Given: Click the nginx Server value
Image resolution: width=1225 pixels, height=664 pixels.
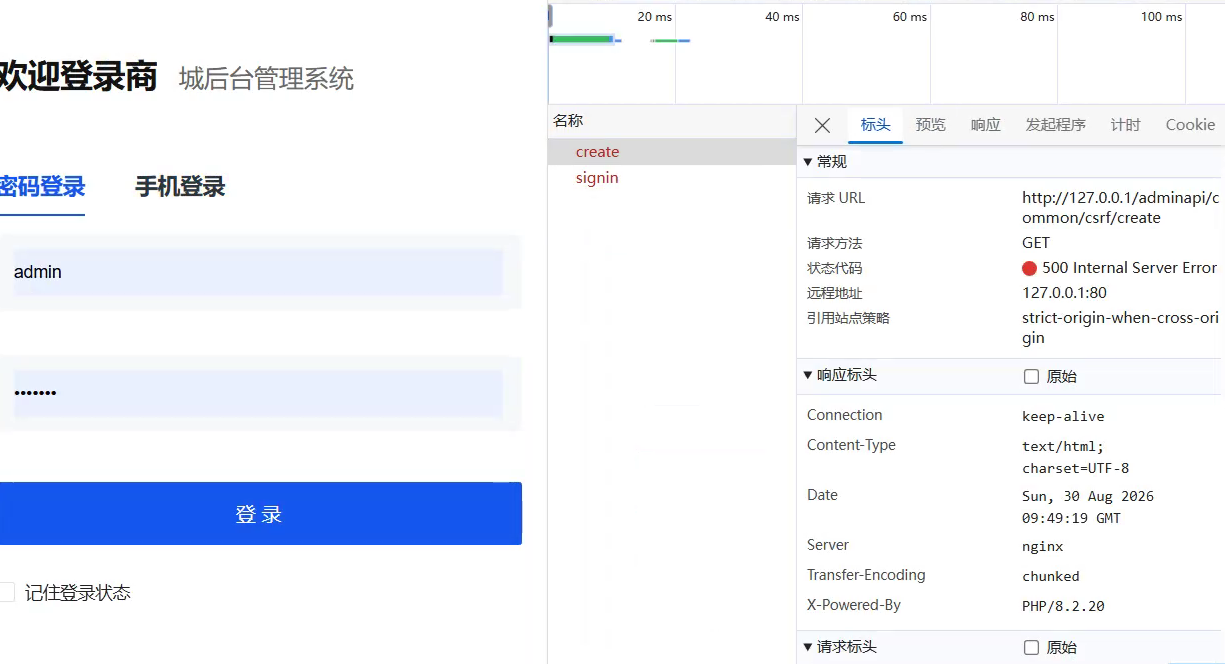Looking at the screenshot, I should 1042,546.
